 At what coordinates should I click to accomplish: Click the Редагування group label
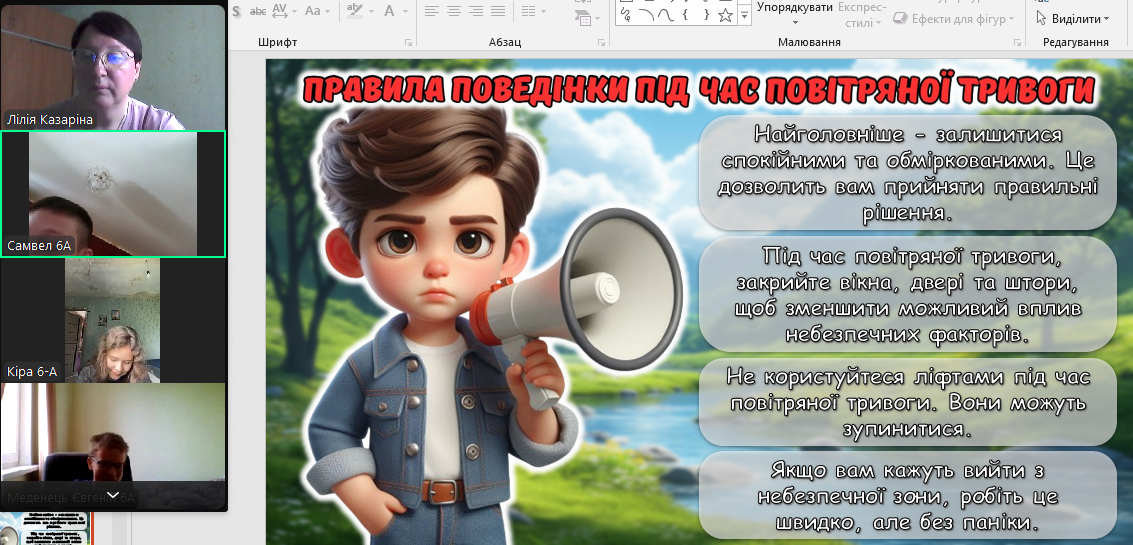[1076, 43]
